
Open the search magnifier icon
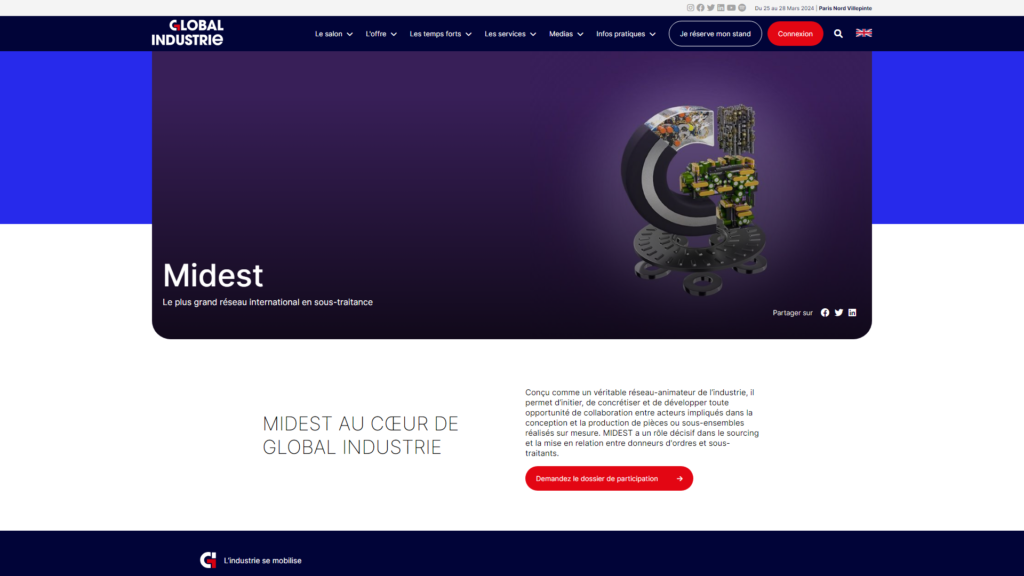coord(839,33)
